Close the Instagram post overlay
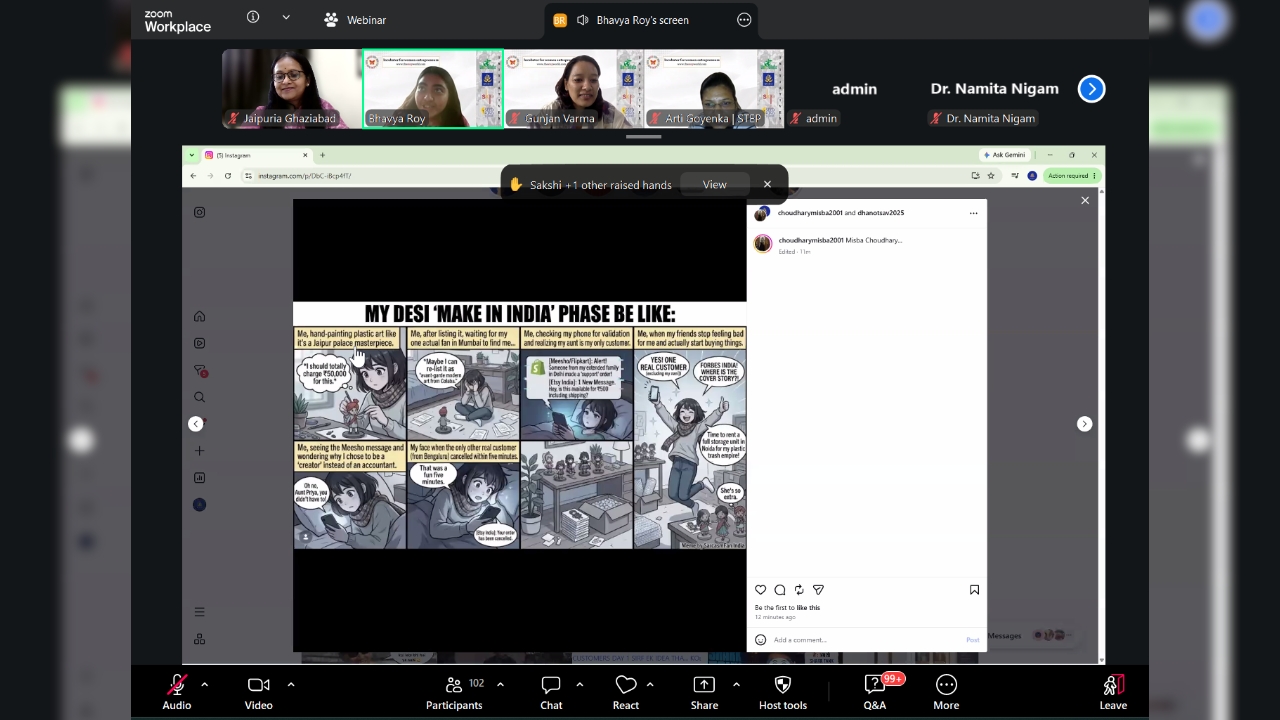The image size is (1280, 720). 1085,201
